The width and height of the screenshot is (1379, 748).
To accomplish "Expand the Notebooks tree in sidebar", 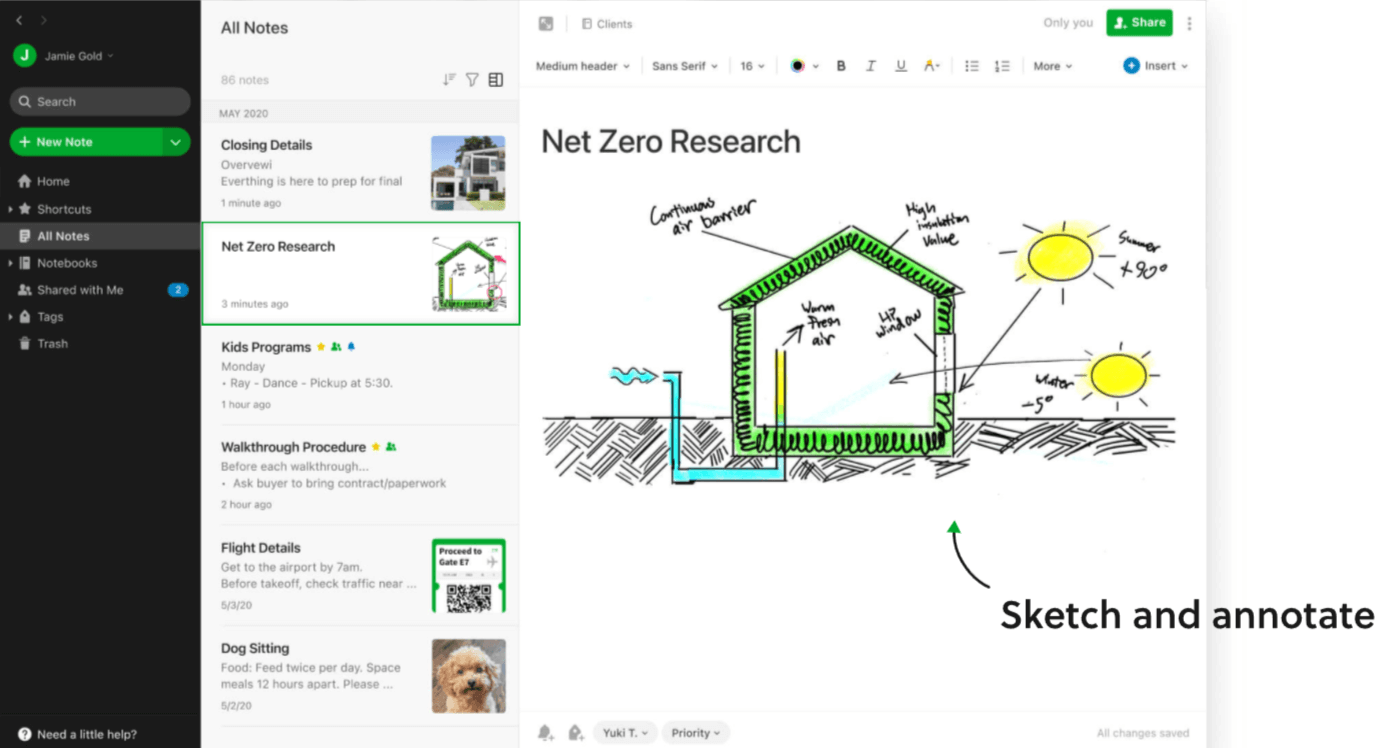I will pyautogui.click(x=11, y=263).
